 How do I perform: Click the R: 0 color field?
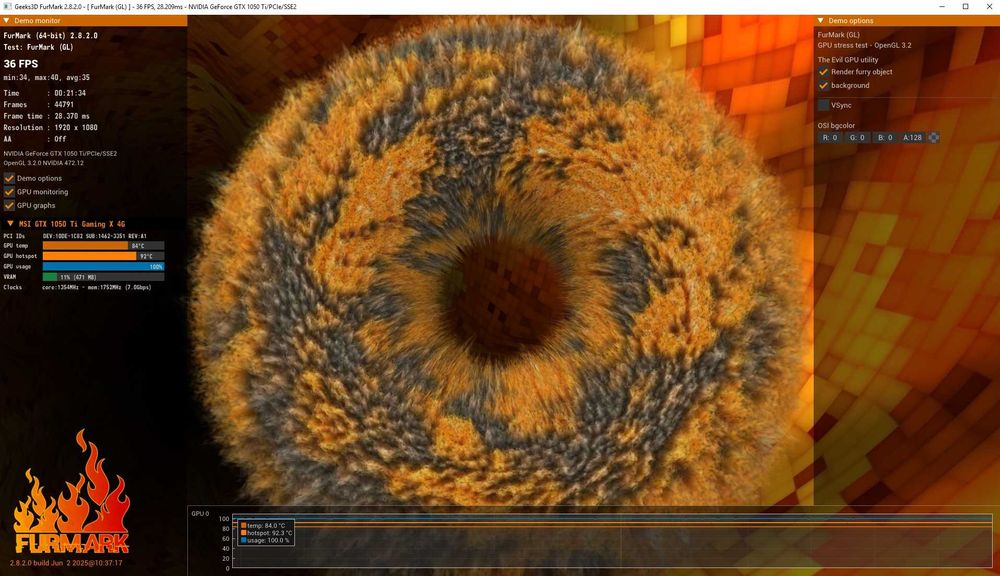click(x=830, y=138)
